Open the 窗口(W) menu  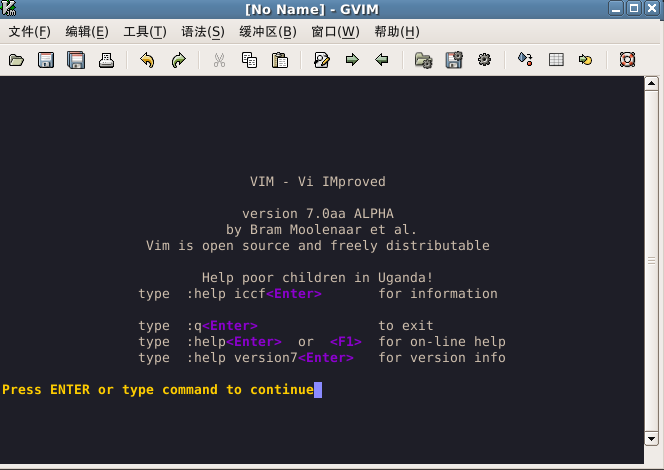(335, 32)
